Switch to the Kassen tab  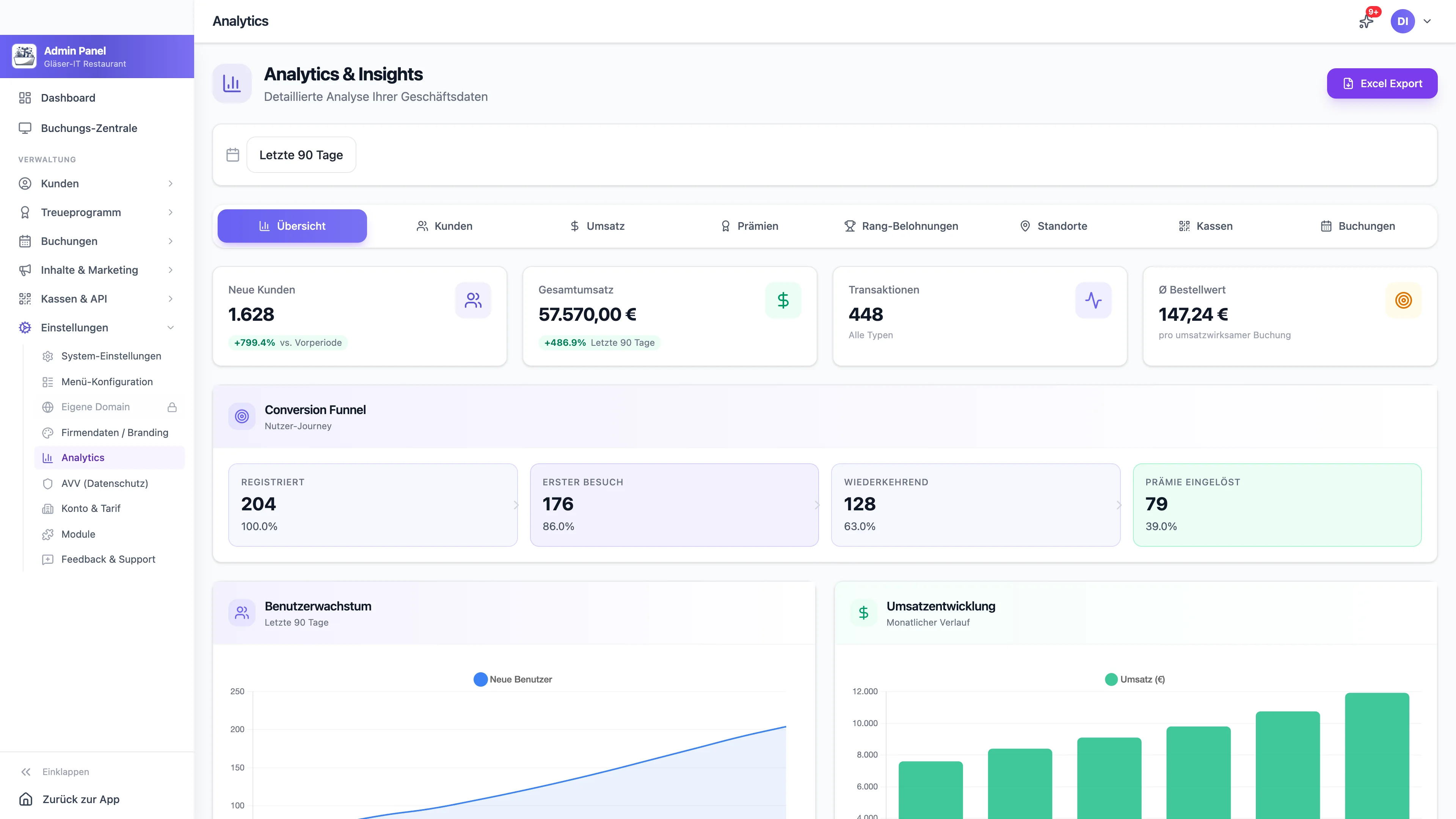(x=1206, y=226)
